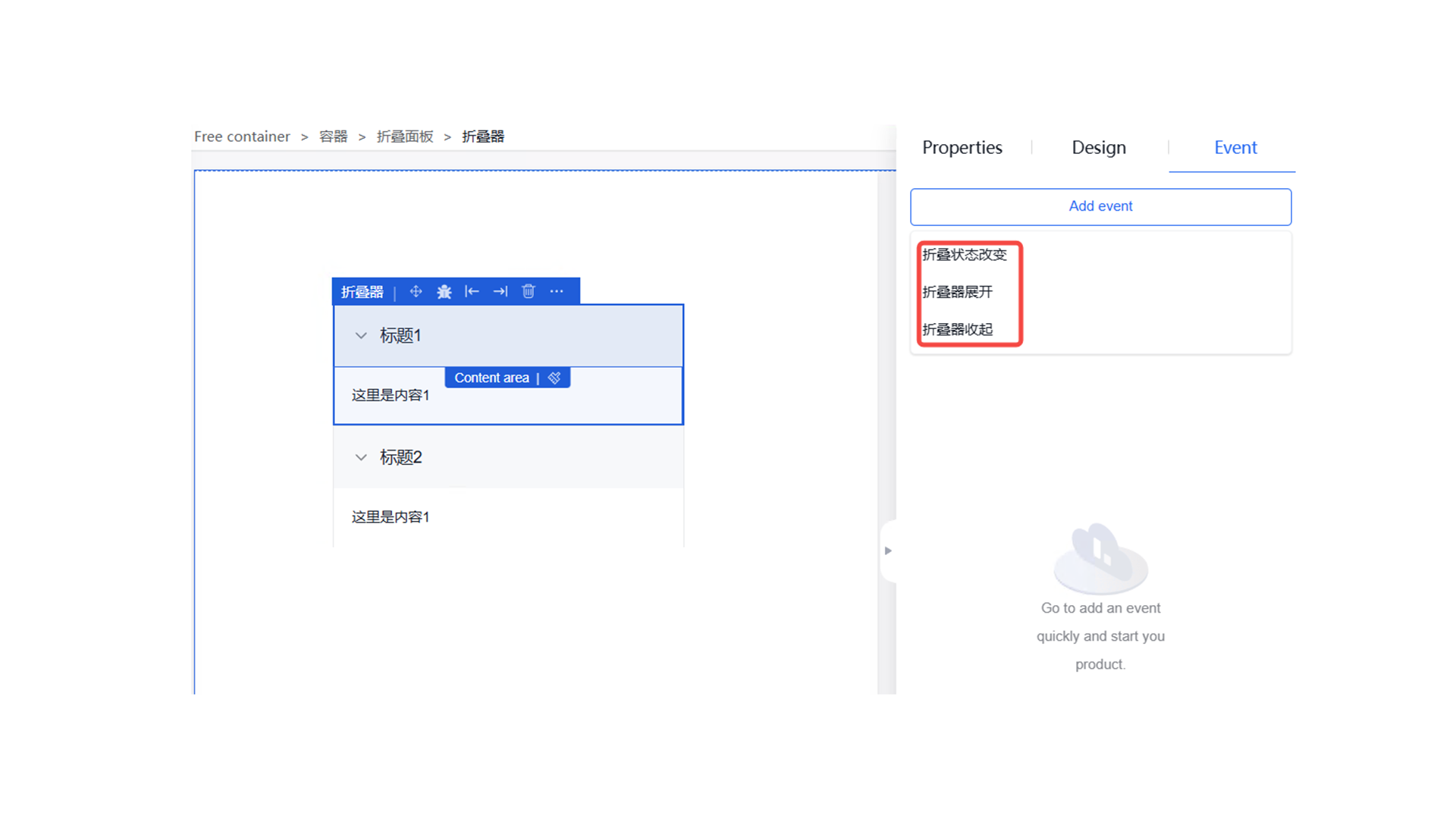
Task: Switch to the Design tab
Action: pos(1099,147)
